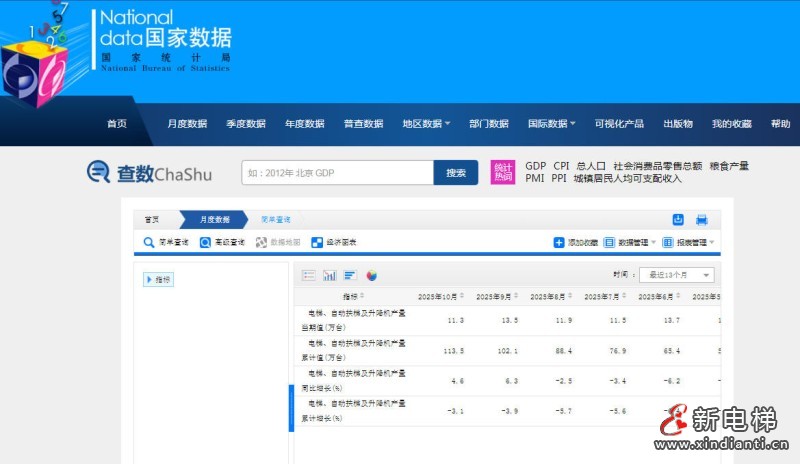
Task: Toggle sorting on the 指标 column header
Action: [x=353, y=296]
